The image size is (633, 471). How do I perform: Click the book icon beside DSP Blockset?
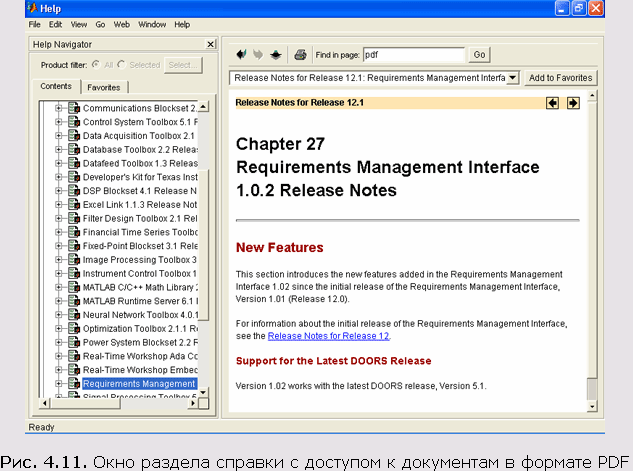74,190
